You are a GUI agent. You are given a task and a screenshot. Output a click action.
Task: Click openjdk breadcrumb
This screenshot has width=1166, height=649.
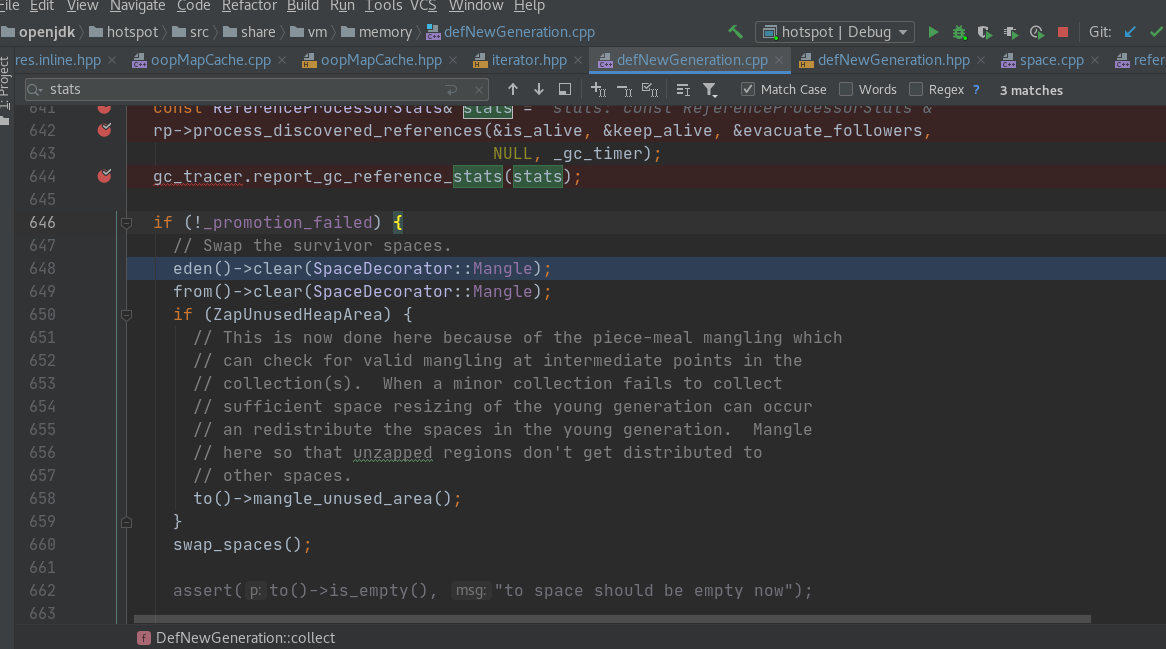(x=39, y=32)
